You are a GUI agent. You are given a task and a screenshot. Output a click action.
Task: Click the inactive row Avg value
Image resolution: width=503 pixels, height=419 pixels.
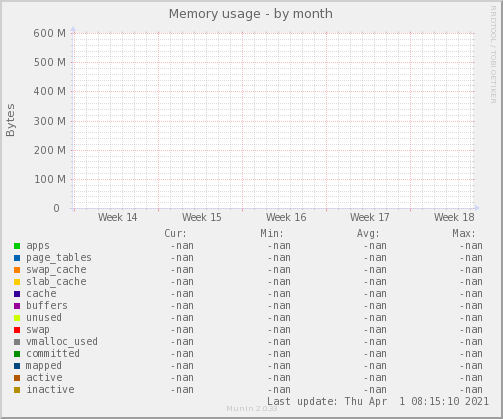(x=375, y=390)
